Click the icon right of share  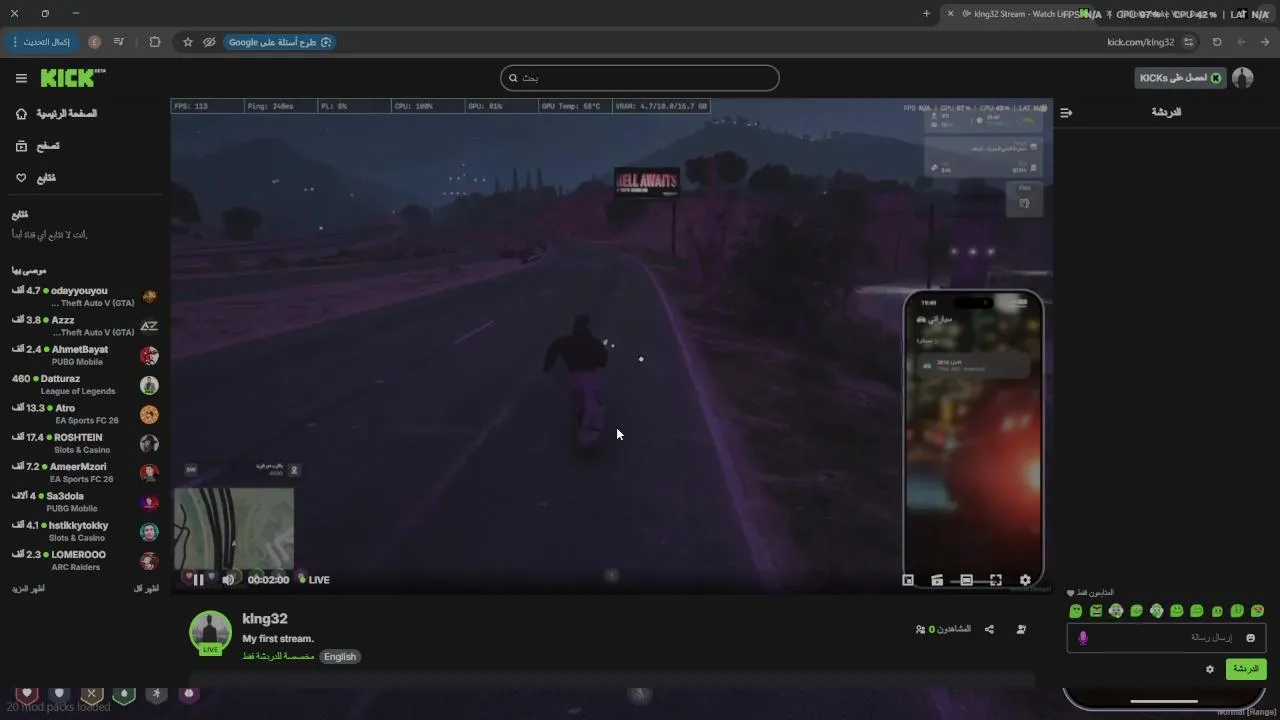tap(1021, 630)
